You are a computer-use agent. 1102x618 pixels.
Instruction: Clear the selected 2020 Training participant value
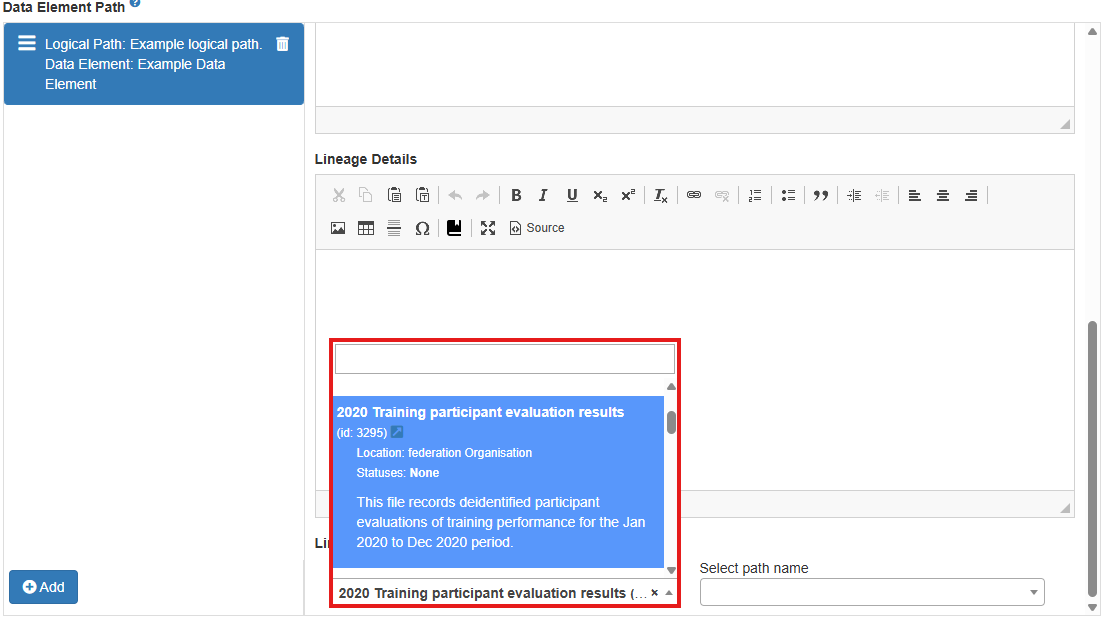655,593
